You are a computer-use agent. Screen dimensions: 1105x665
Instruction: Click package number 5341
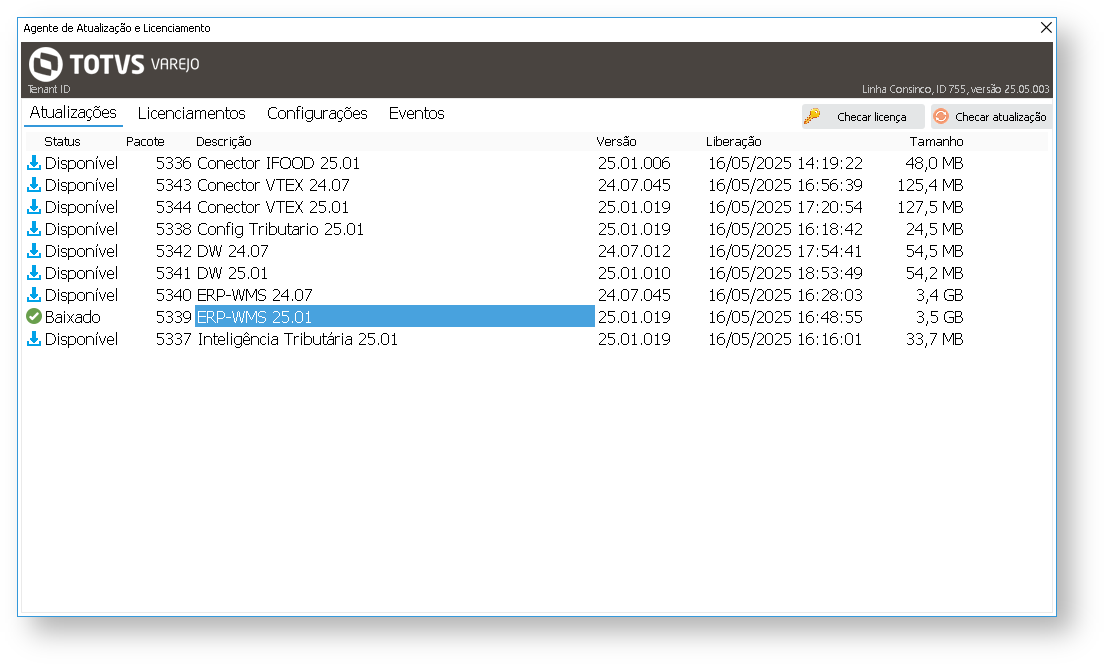[173, 273]
